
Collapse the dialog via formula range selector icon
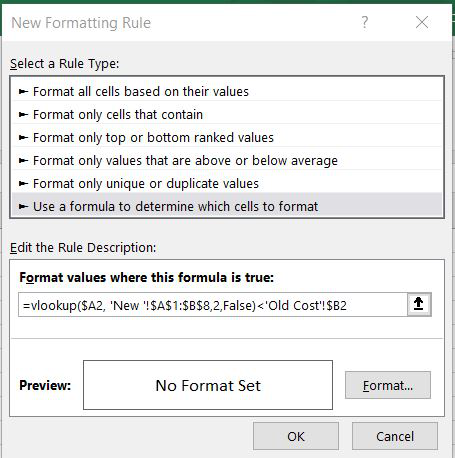tap(419, 305)
